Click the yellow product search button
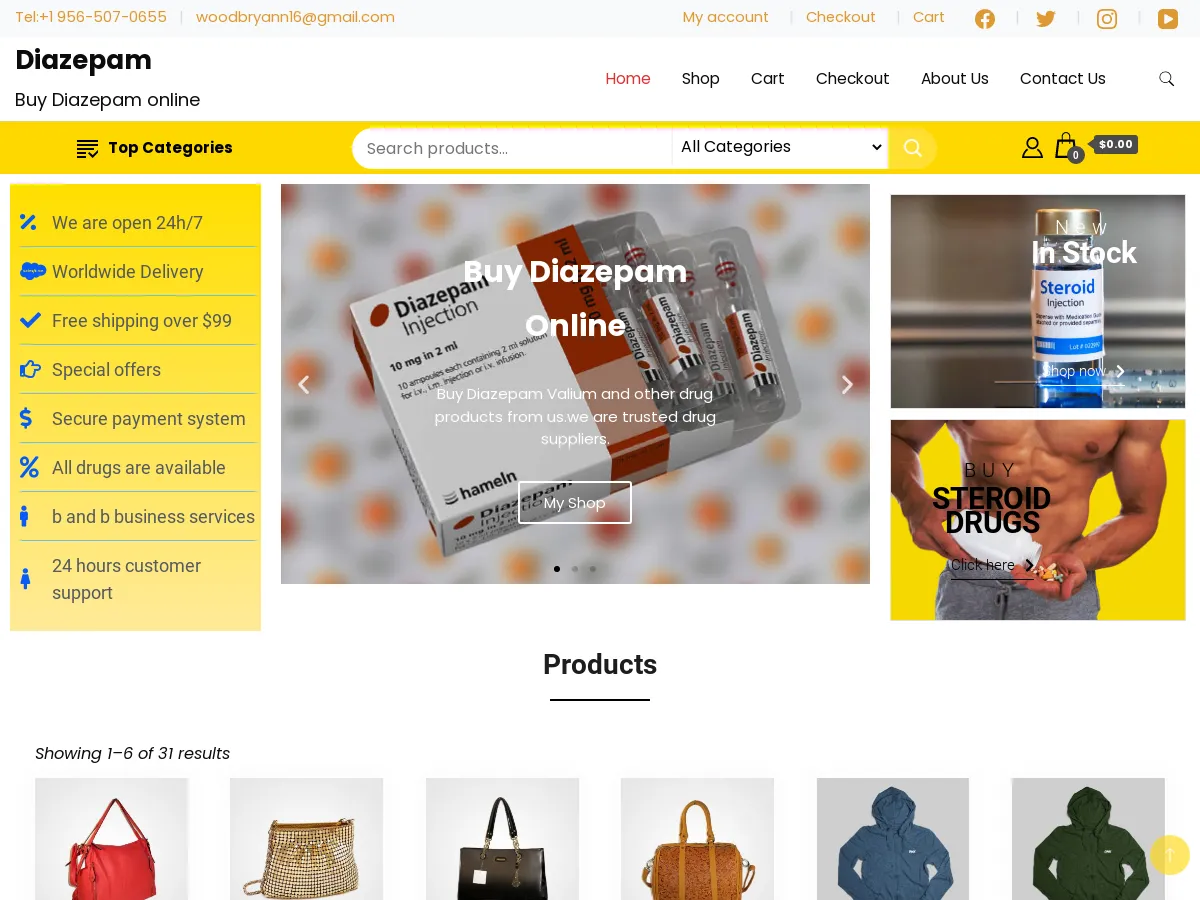This screenshot has width=1200, height=900. 912,148
